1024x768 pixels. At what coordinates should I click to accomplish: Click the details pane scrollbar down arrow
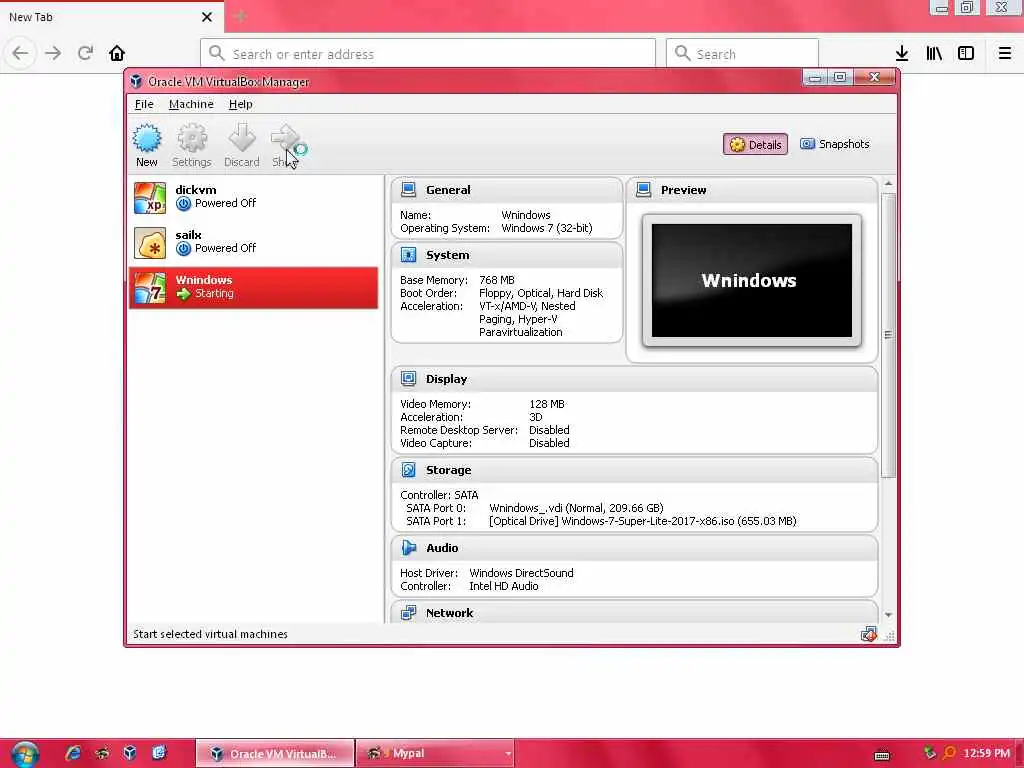888,615
